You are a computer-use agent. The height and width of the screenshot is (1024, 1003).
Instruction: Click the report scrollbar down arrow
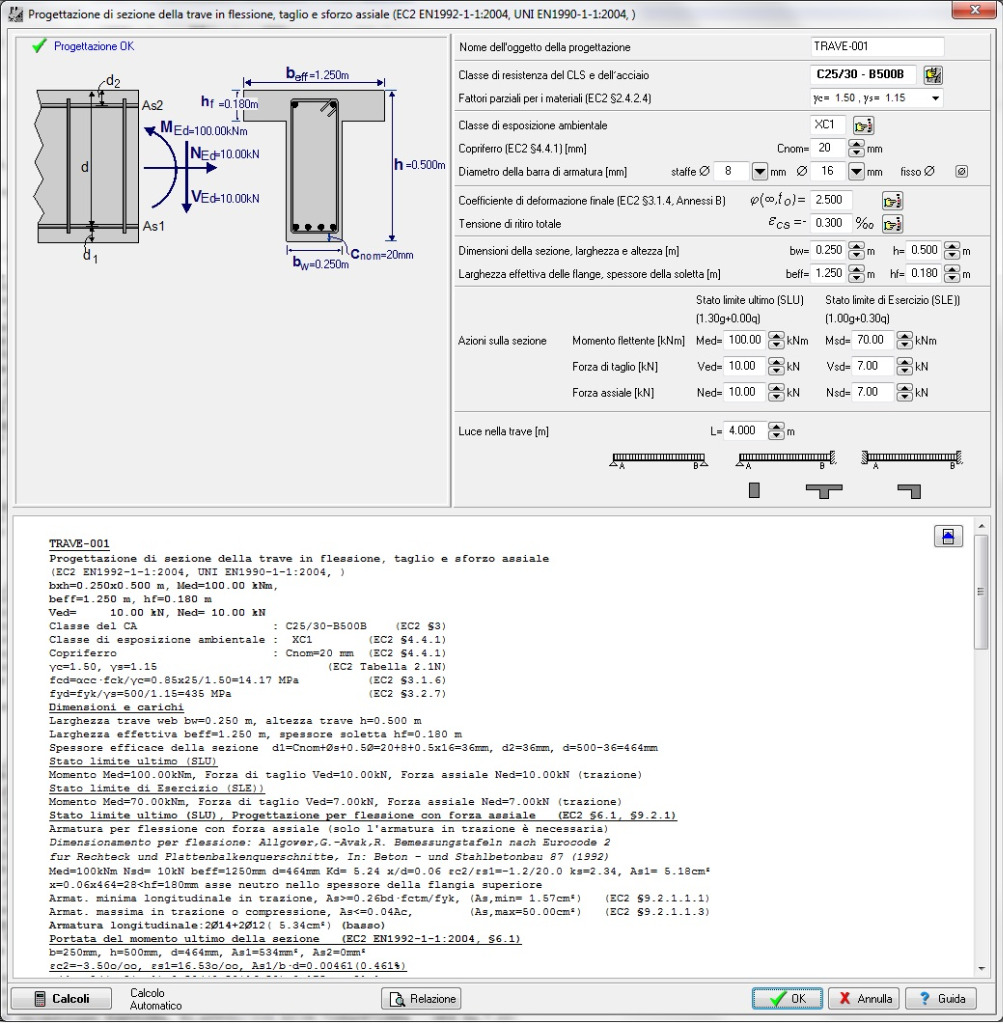(981, 968)
